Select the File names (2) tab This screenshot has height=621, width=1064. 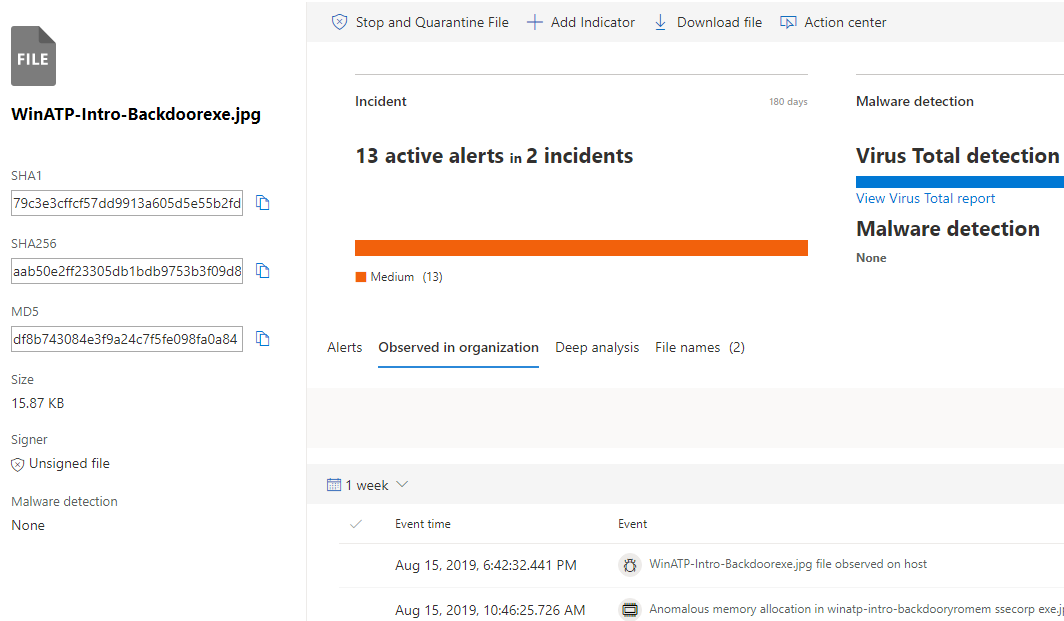[699, 348]
